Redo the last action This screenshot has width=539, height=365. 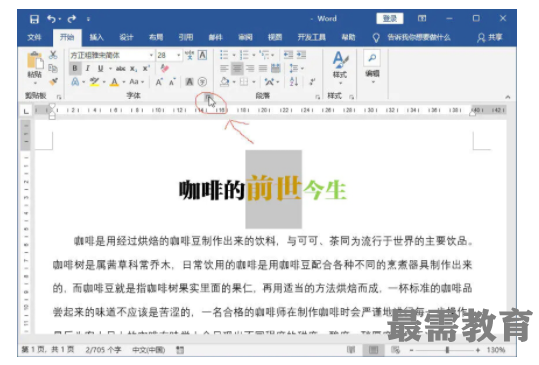click(72, 19)
